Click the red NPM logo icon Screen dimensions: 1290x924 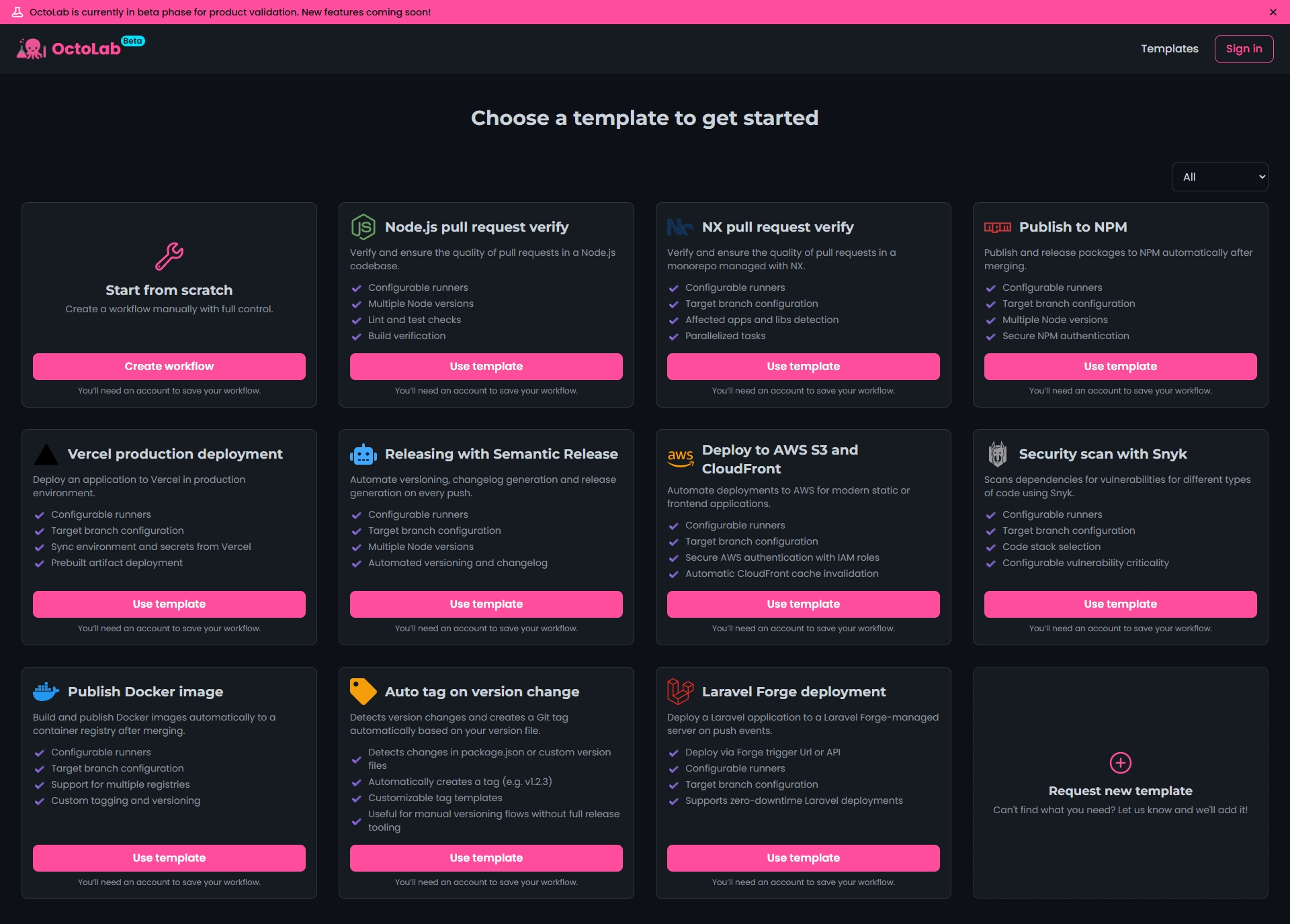point(998,227)
